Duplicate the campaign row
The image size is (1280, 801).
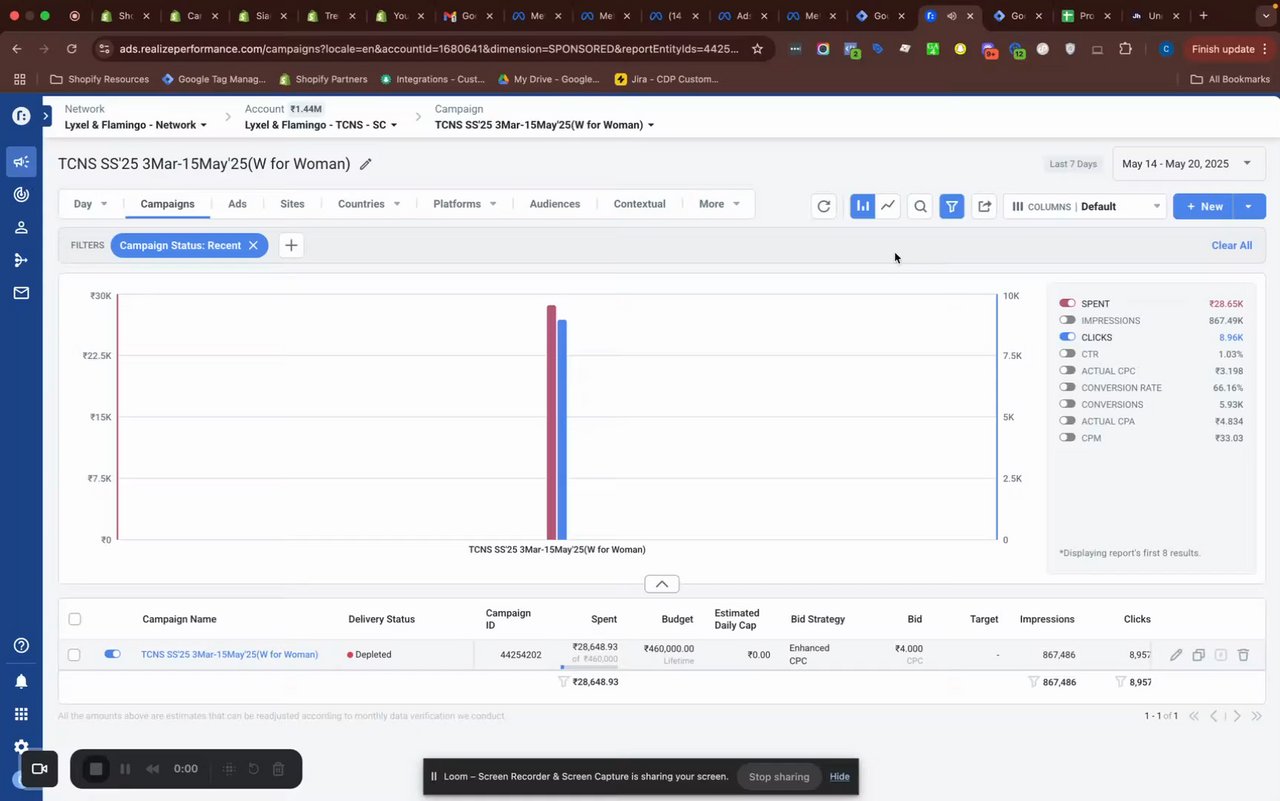coord(1198,655)
